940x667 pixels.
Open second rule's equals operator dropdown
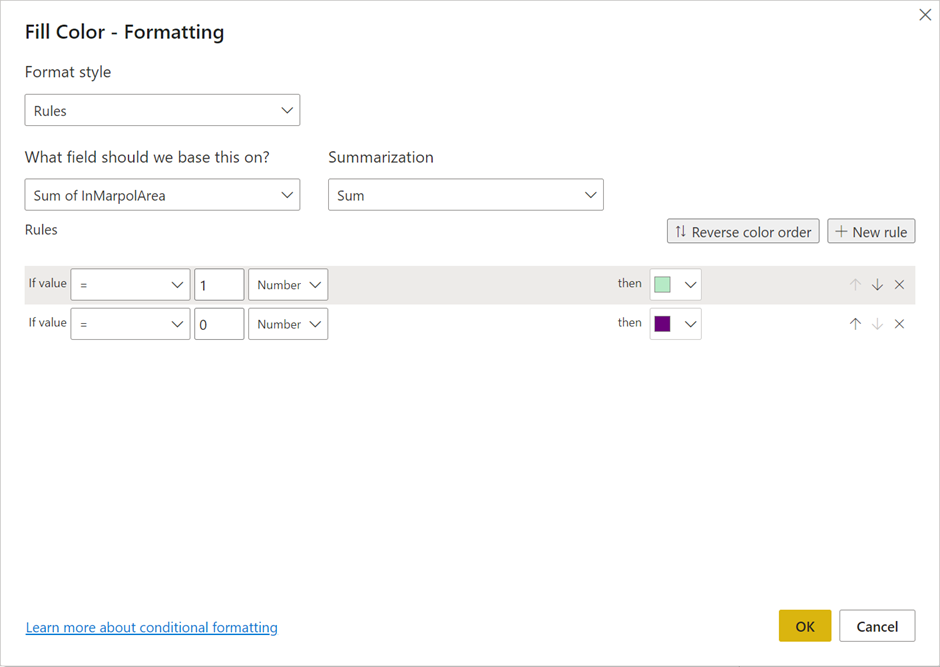pyautogui.click(x=130, y=324)
